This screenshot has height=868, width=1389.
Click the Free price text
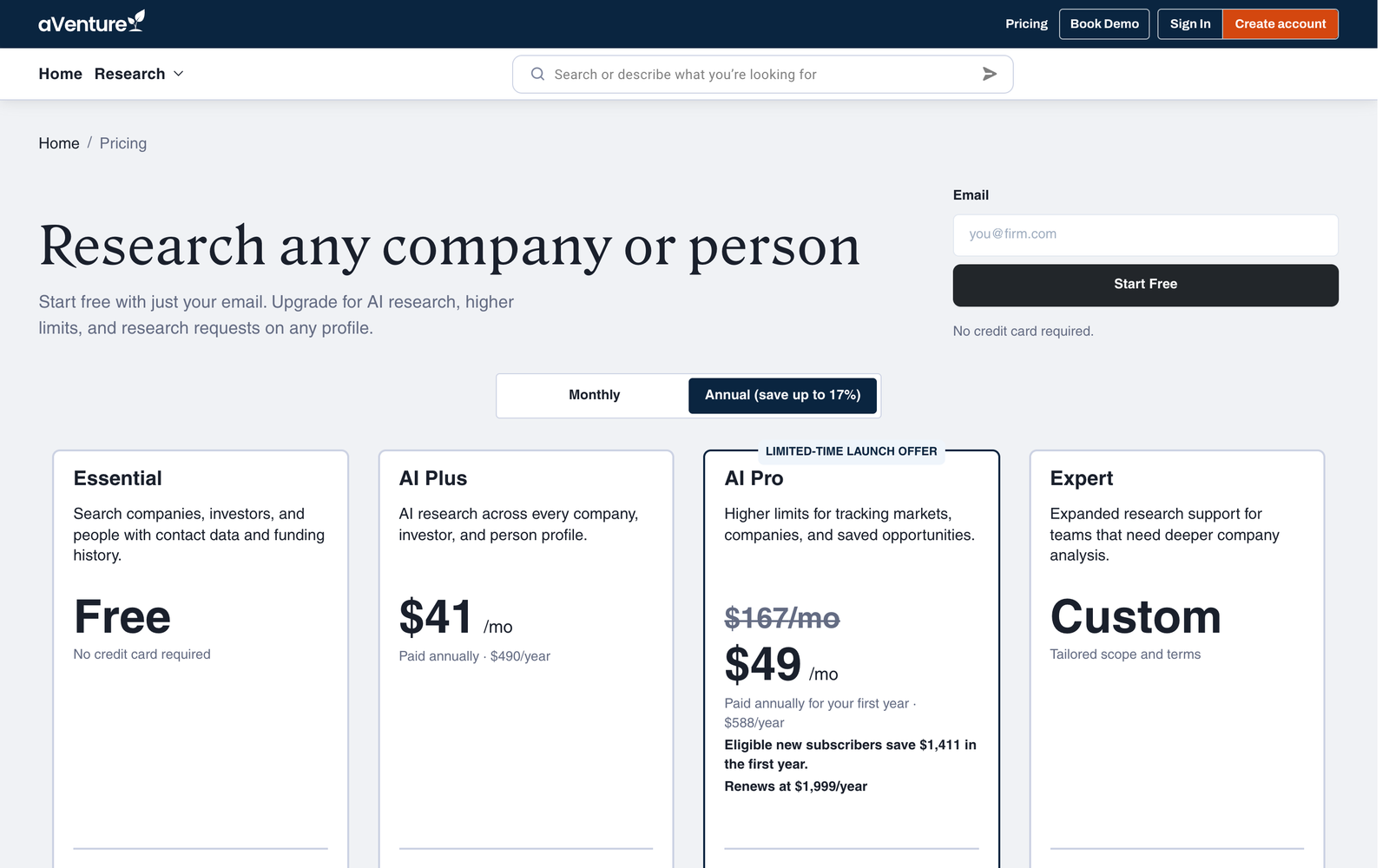(122, 617)
